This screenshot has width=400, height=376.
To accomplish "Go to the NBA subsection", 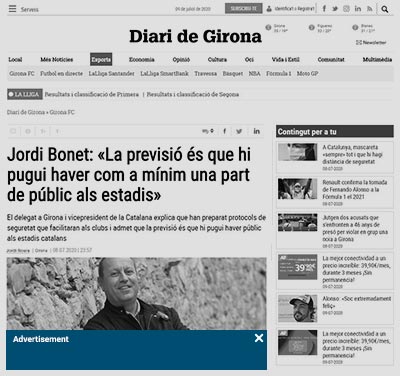I will coord(254,74).
